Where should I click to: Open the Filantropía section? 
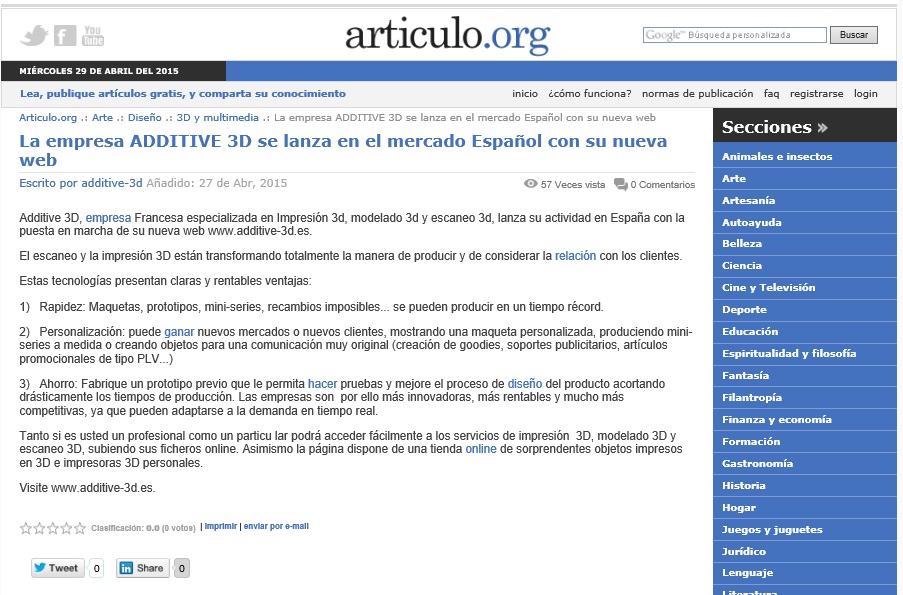click(805, 397)
